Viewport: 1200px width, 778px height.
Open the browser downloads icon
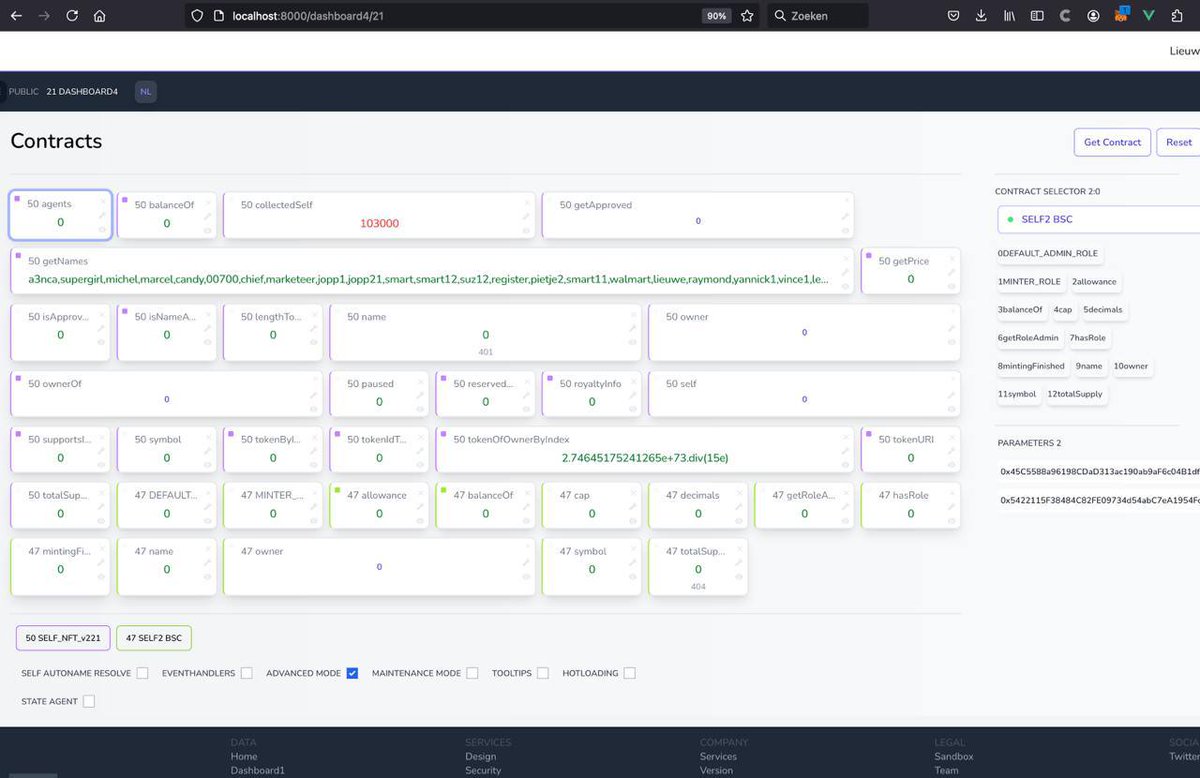point(981,16)
